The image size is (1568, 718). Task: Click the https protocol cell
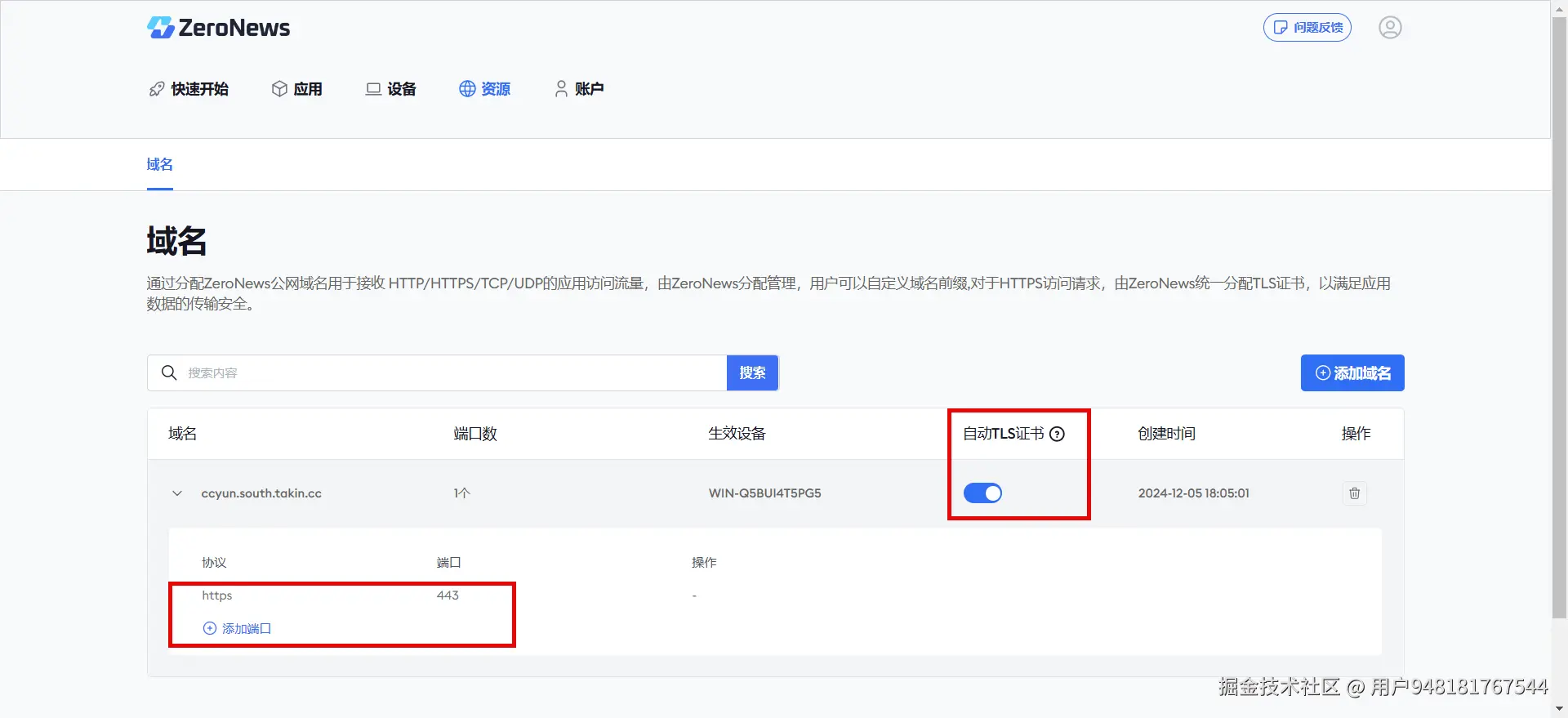(217, 595)
